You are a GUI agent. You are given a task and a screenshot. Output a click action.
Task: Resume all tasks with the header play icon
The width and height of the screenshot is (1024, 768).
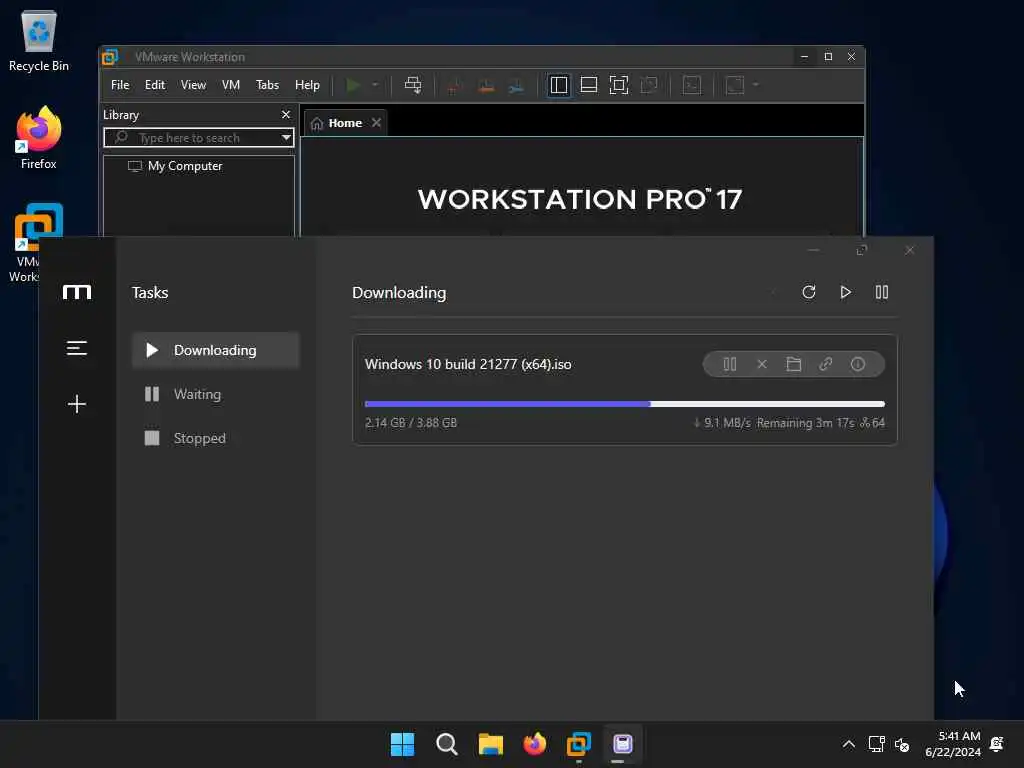(x=845, y=292)
